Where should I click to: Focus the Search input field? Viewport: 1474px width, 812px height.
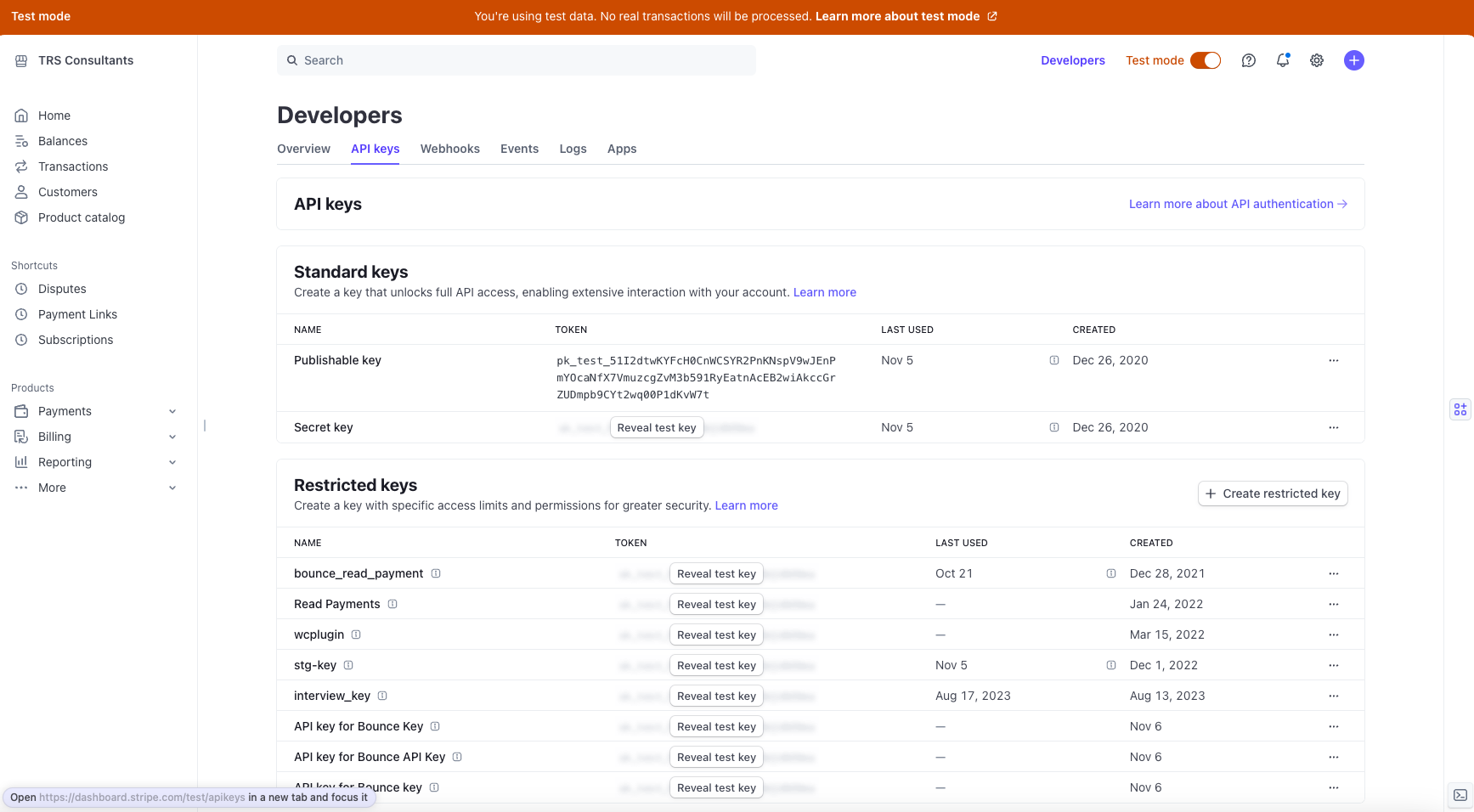(517, 60)
